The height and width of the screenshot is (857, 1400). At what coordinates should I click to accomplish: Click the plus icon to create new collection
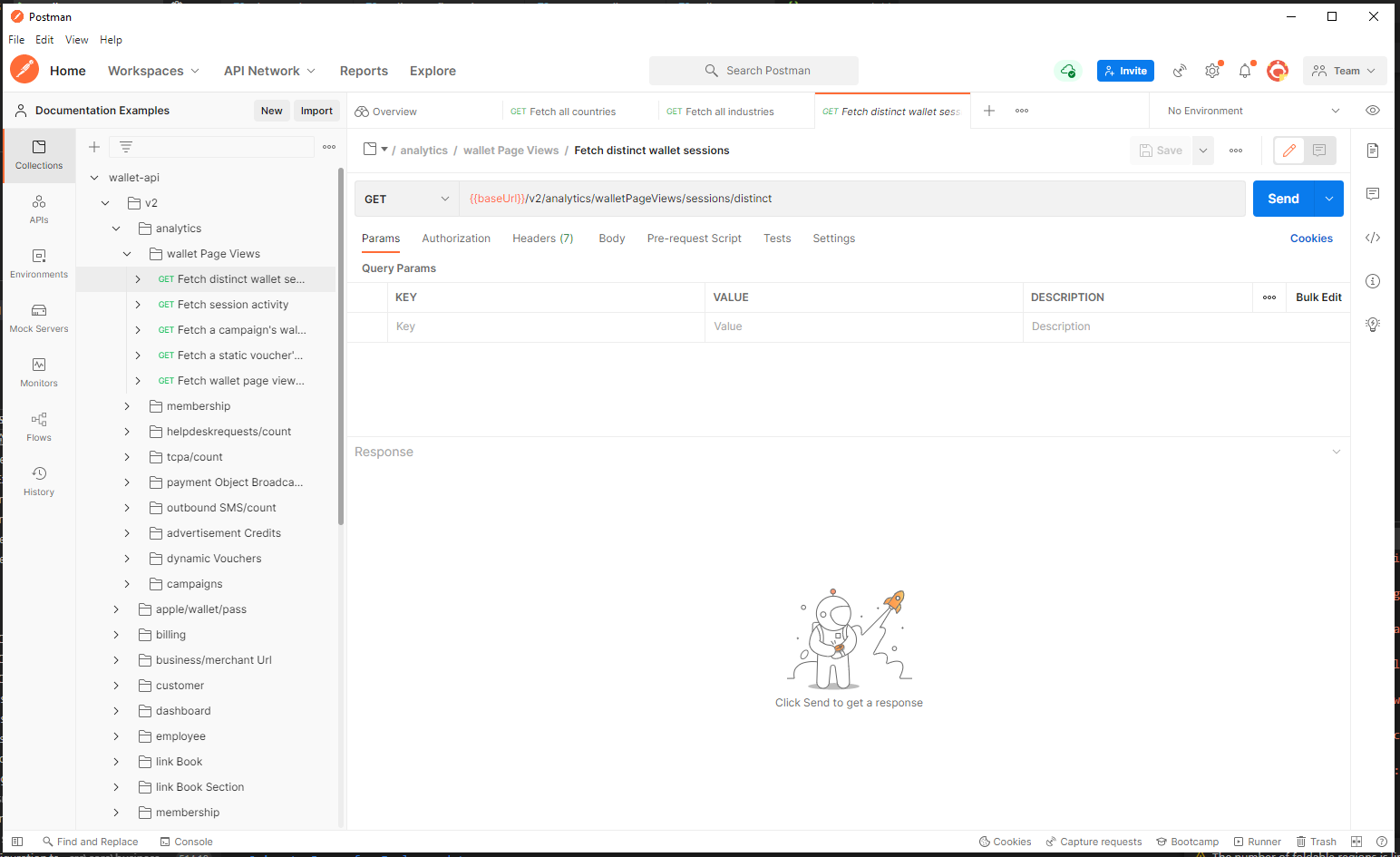94,147
